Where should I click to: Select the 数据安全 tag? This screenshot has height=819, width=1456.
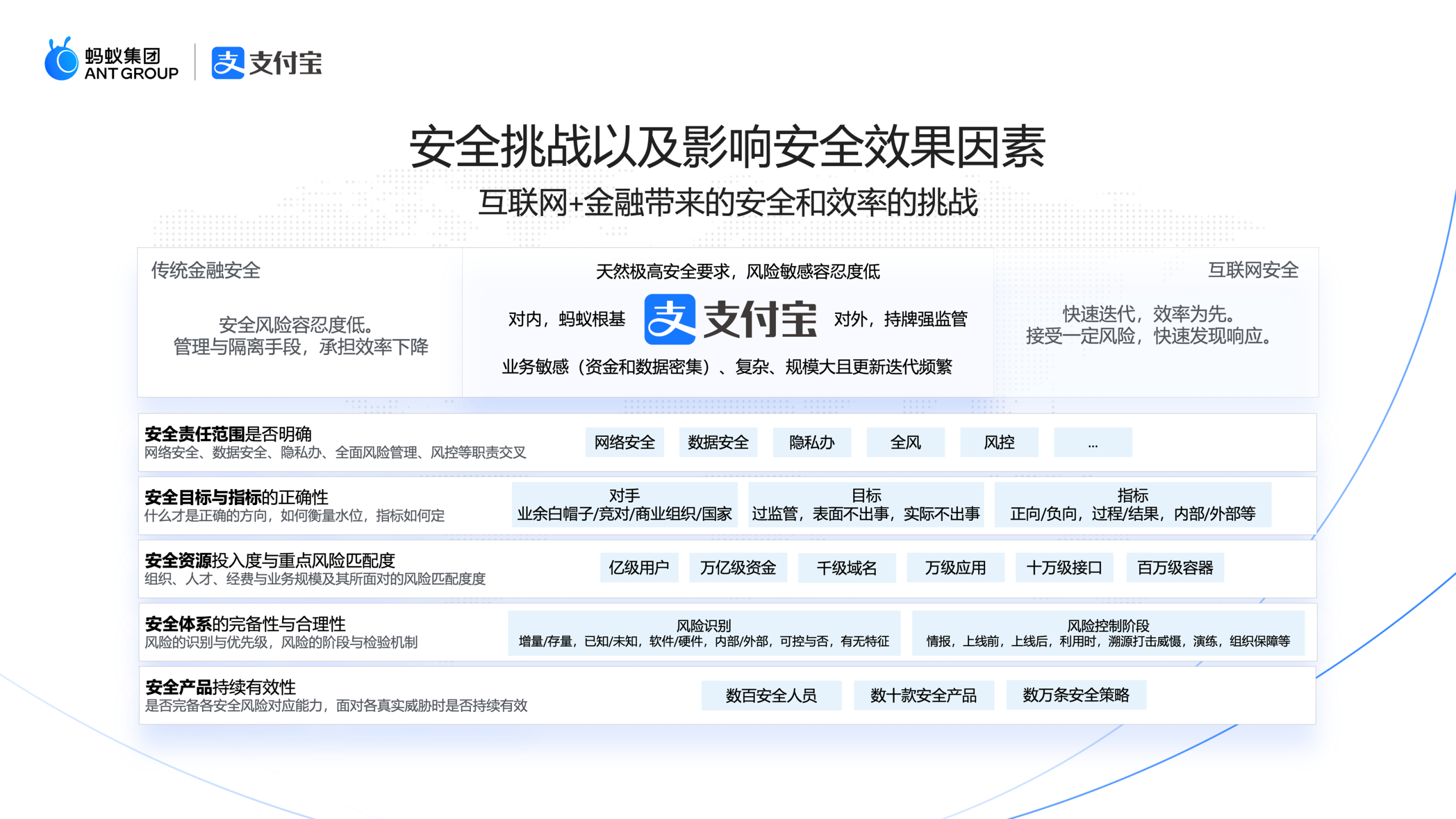point(718,442)
